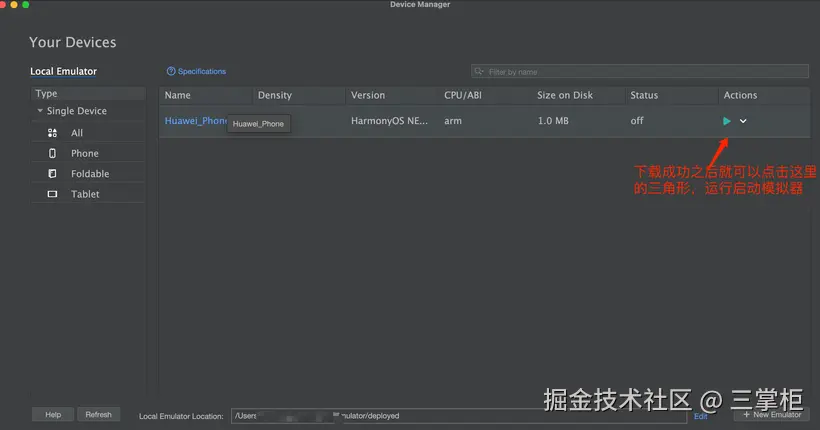Screen dimensions: 820x430
Task: Select the Tablet device type icon
Action: [52, 194]
